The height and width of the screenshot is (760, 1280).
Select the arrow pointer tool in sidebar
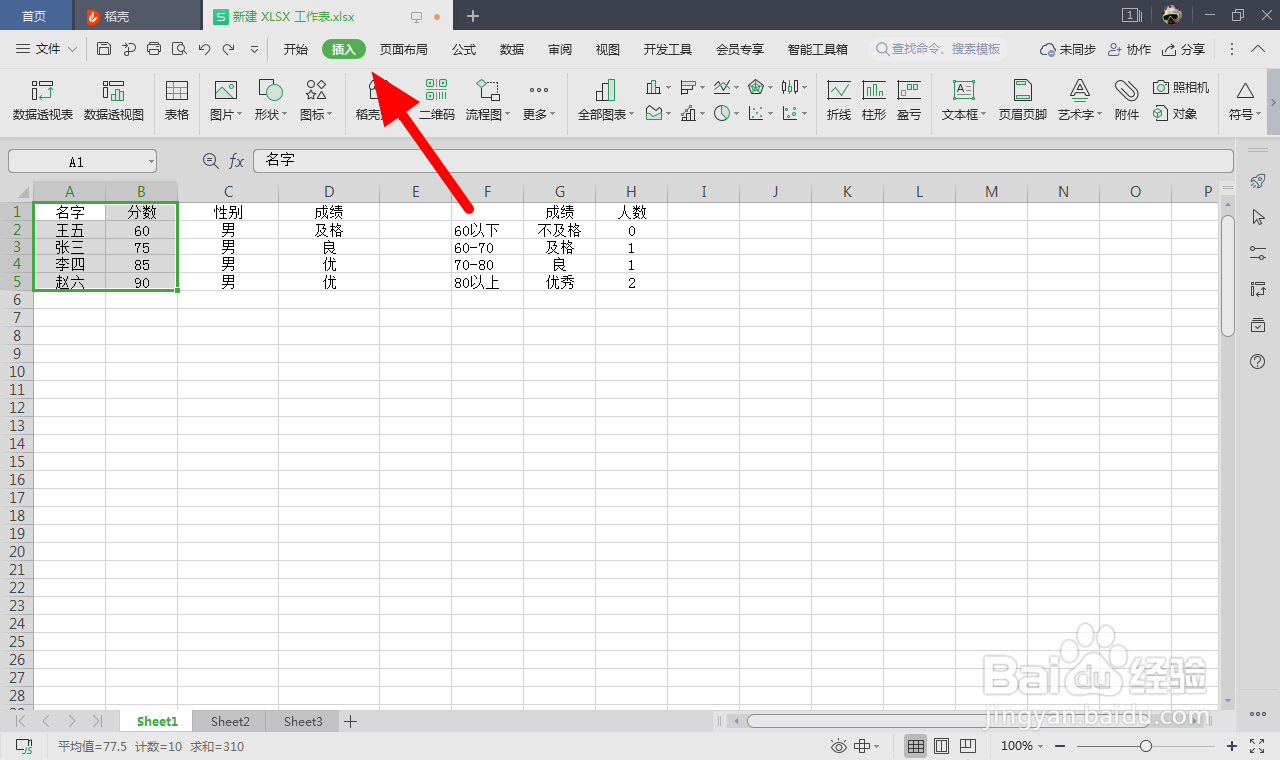pyautogui.click(x=1259, y=217)
